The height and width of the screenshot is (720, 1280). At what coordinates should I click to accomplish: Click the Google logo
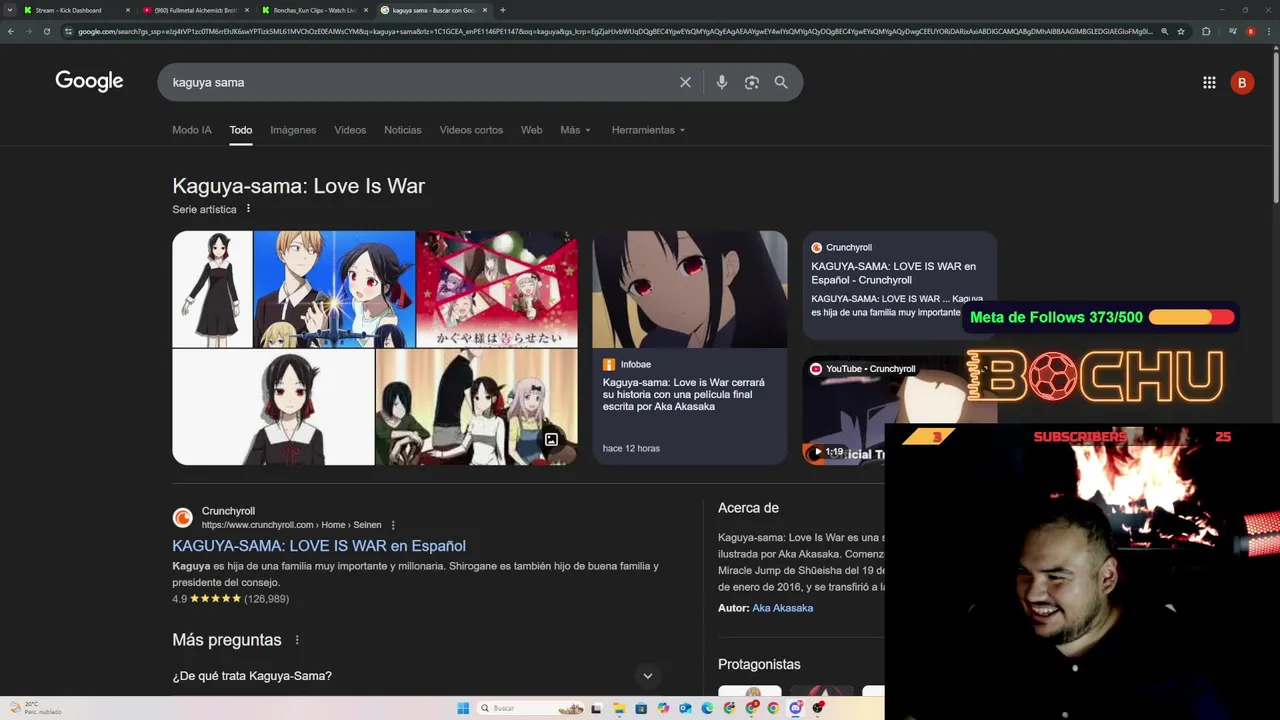[89, 82]
